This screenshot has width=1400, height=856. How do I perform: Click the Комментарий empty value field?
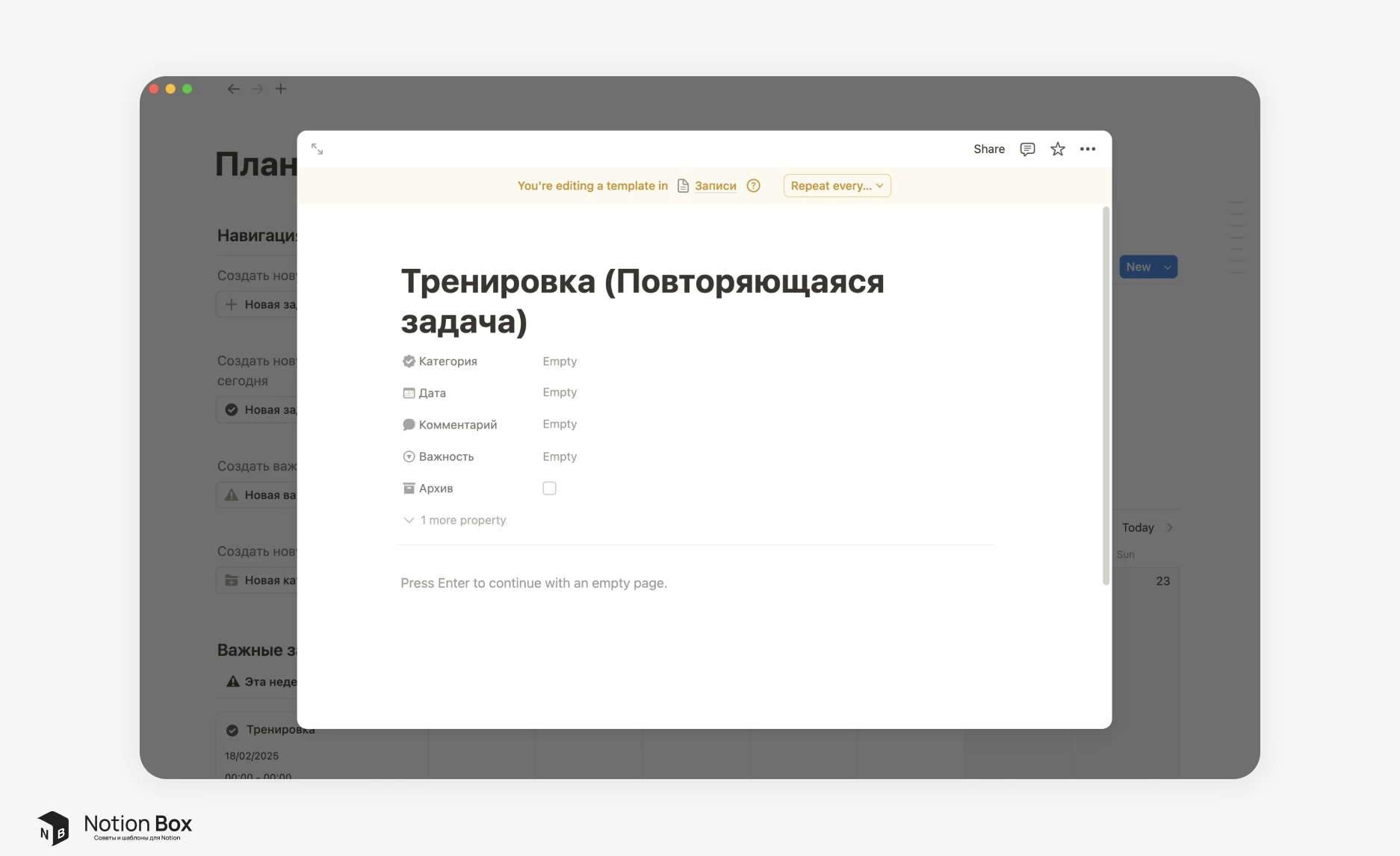pos(560,424)
